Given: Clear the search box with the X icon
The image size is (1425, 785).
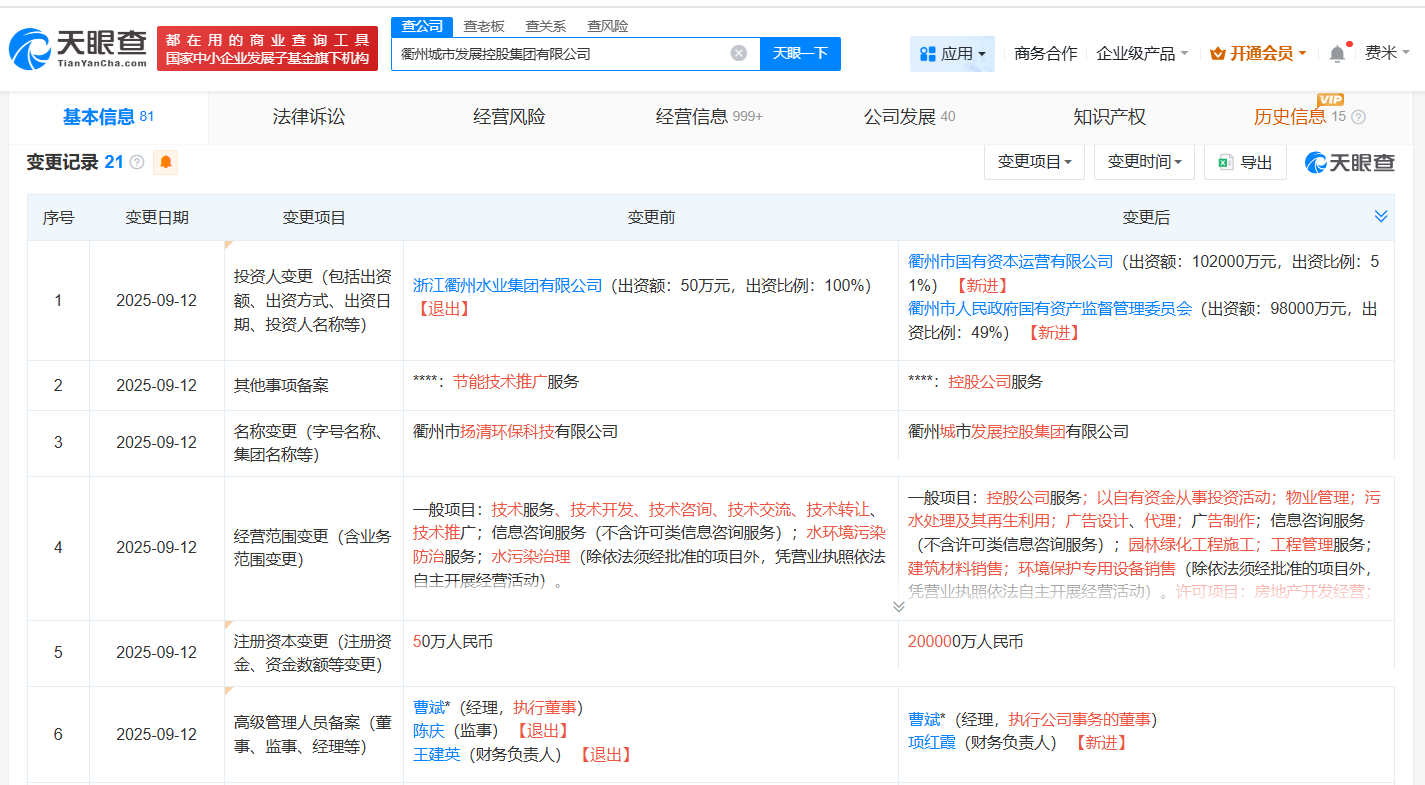Looking at the screenshot, I should pos(739,53).
